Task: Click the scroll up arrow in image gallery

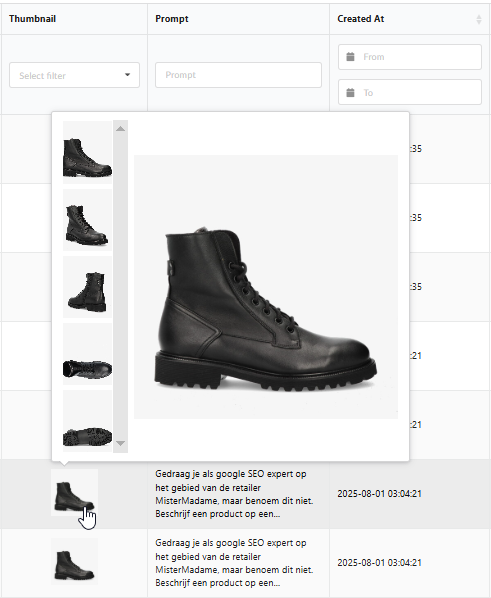Action: click(121, 129)
